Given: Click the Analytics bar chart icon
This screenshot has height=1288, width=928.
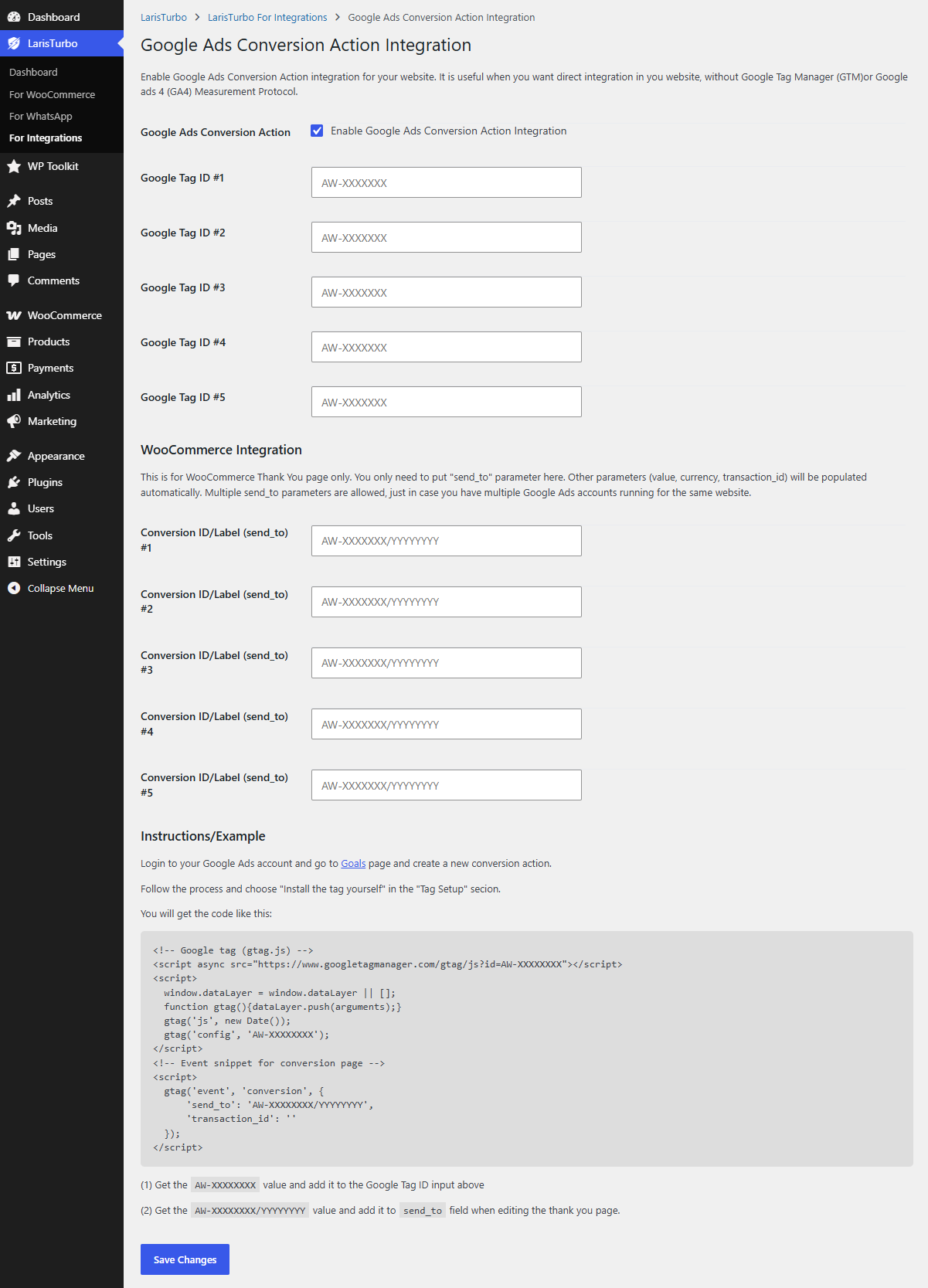Looking at the screenshot, I should [x=14, y=395].
